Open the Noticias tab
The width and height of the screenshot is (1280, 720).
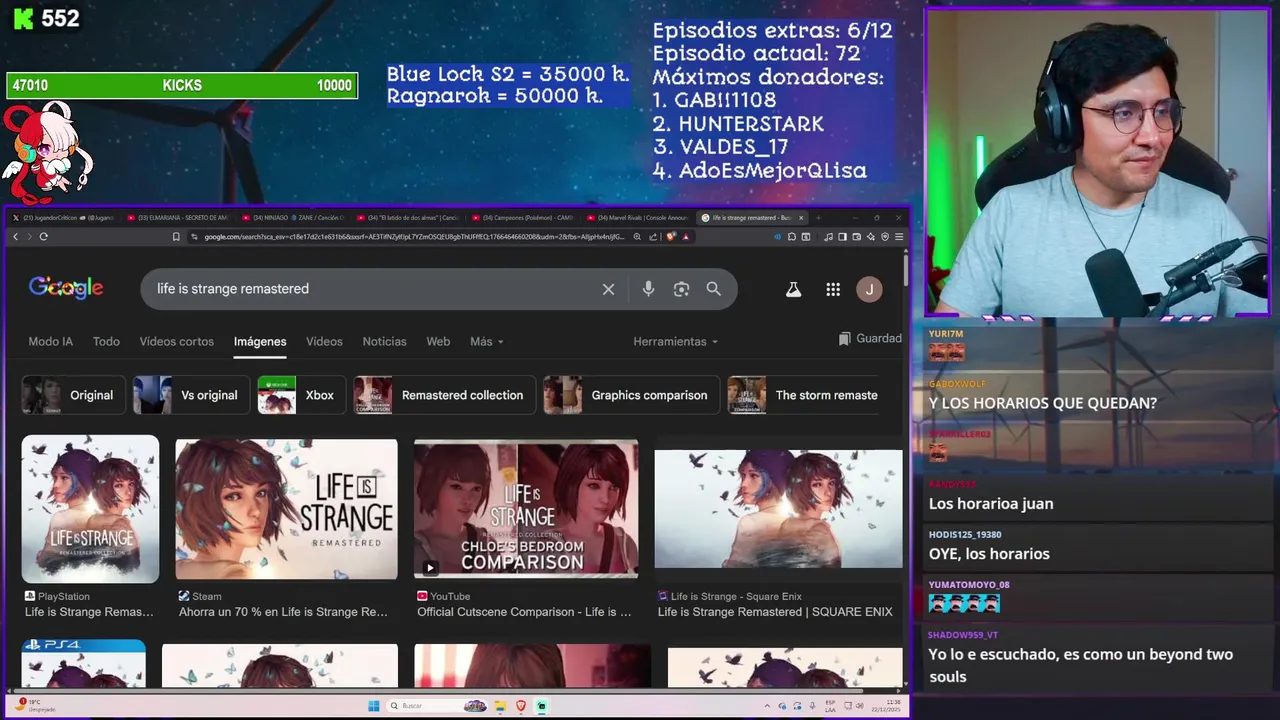point(384,342)
